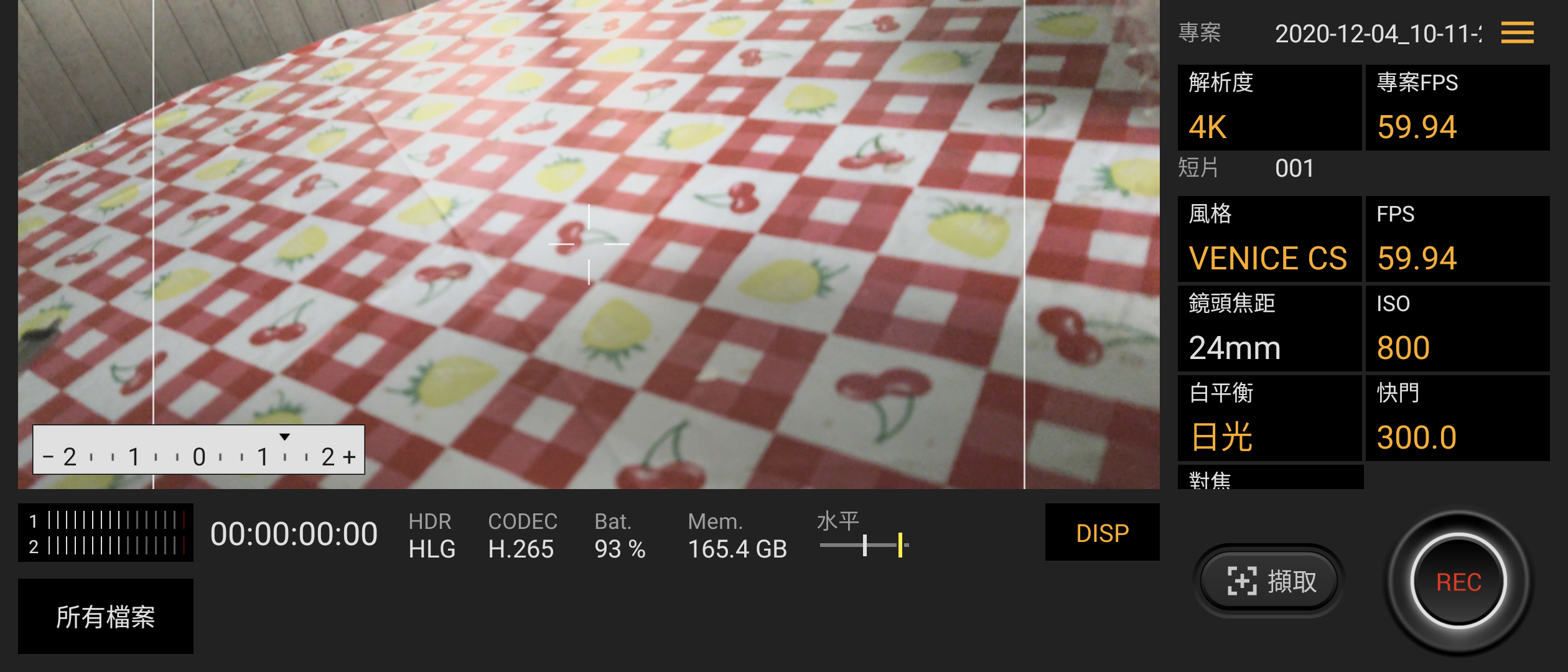Tap the center focus crosshair
This screenshot has width=1568, height=672.
[x=589, y=244]
